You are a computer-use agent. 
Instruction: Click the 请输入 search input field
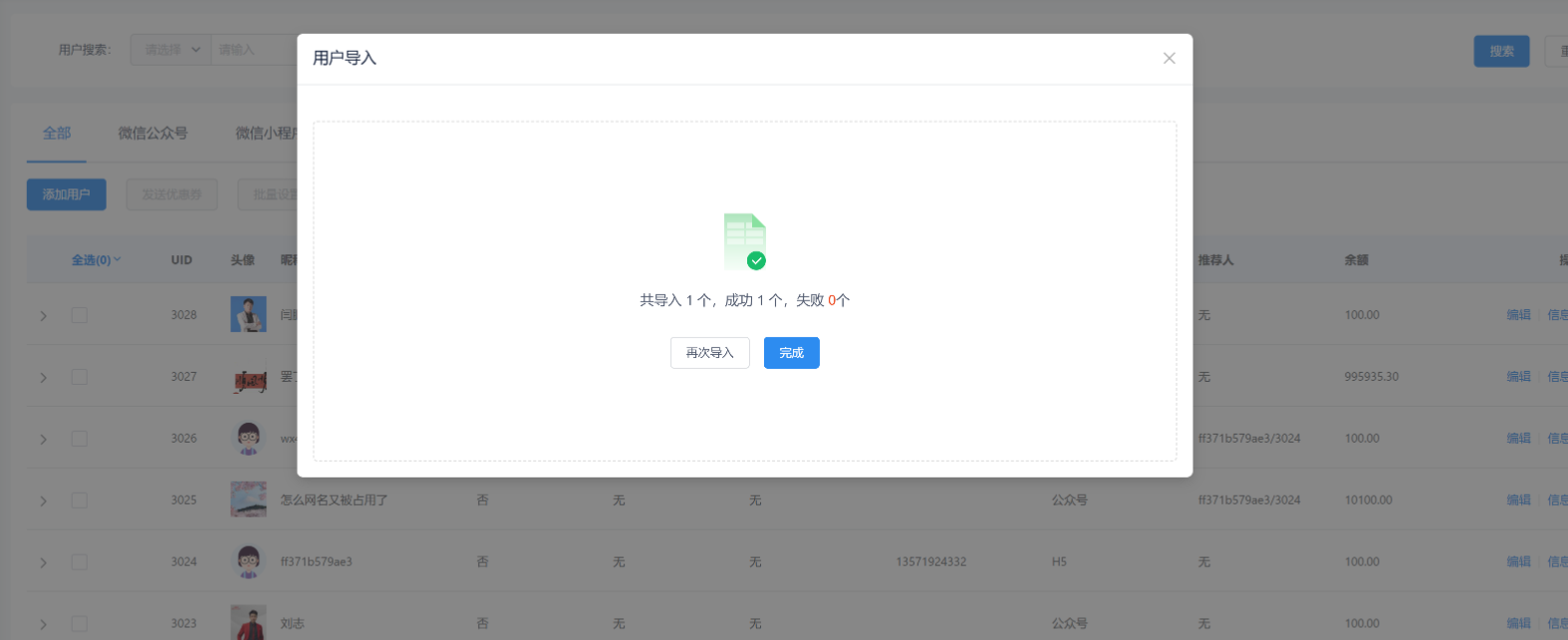[255, 50]
